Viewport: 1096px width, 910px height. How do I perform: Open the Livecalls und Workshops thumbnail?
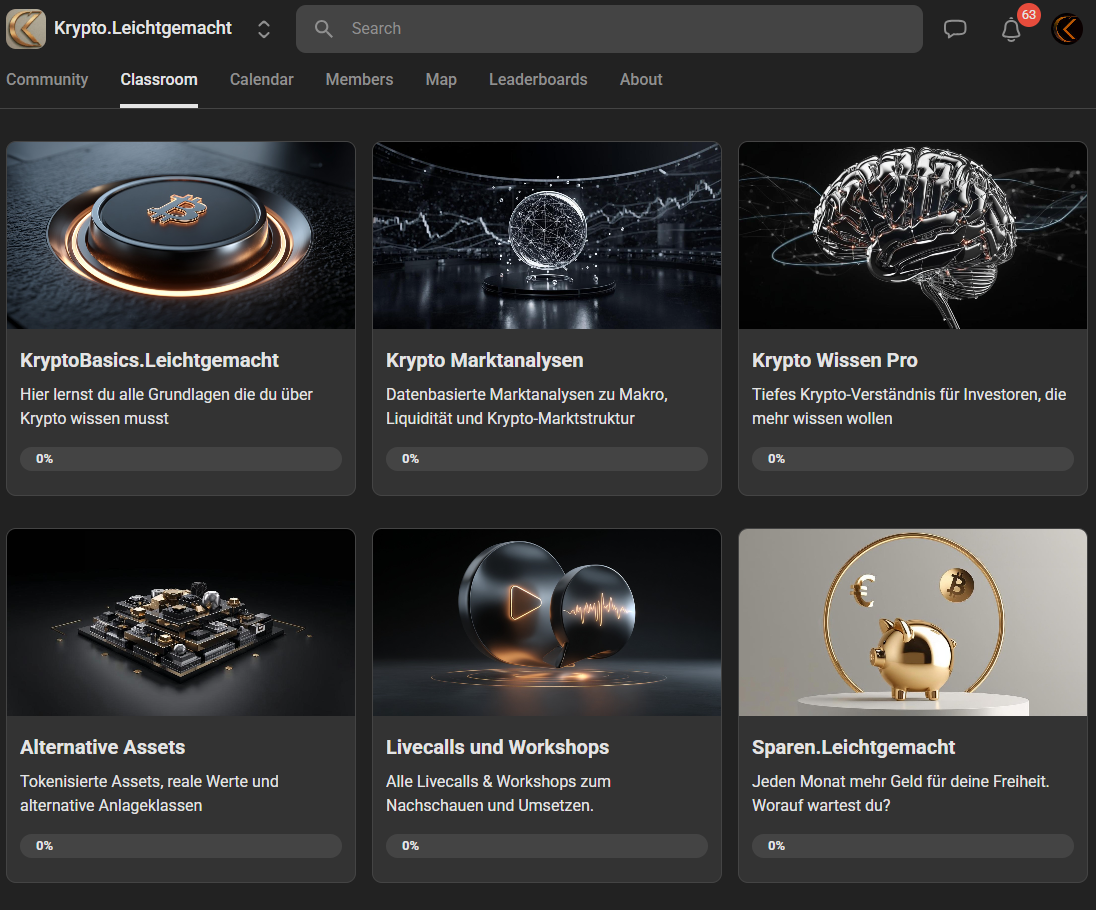(547, 622)
